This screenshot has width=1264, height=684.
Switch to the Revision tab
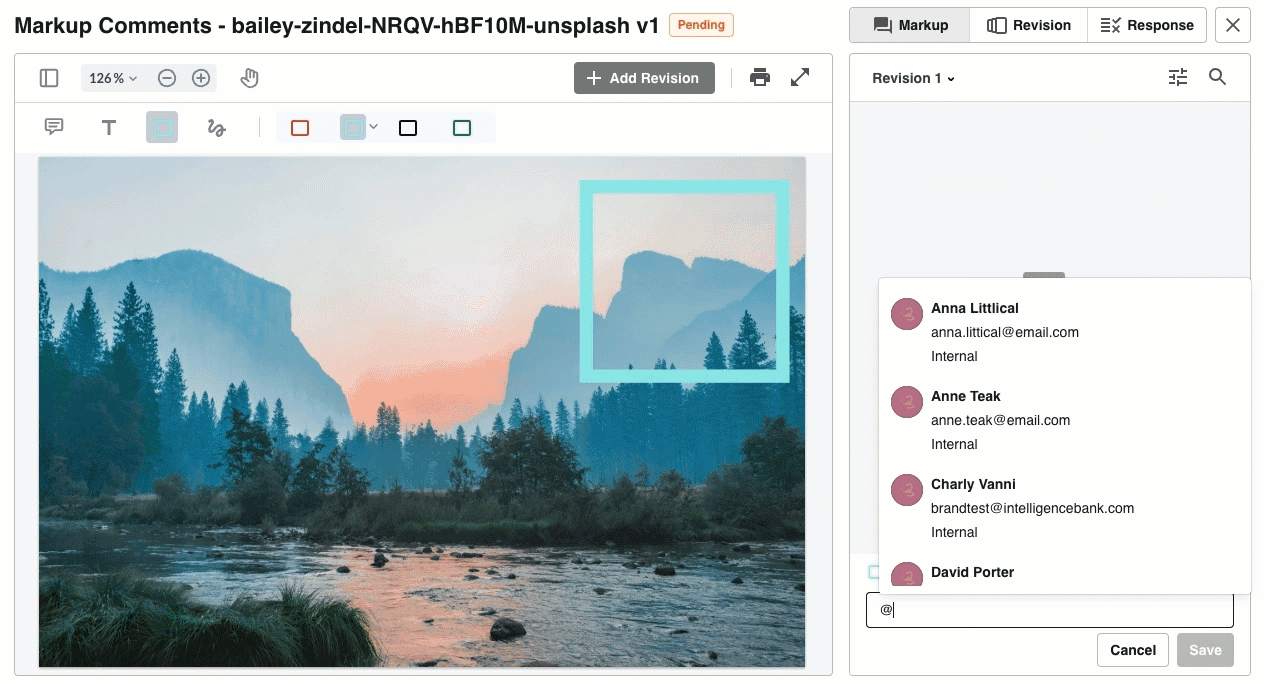[x=1028, y=25]
